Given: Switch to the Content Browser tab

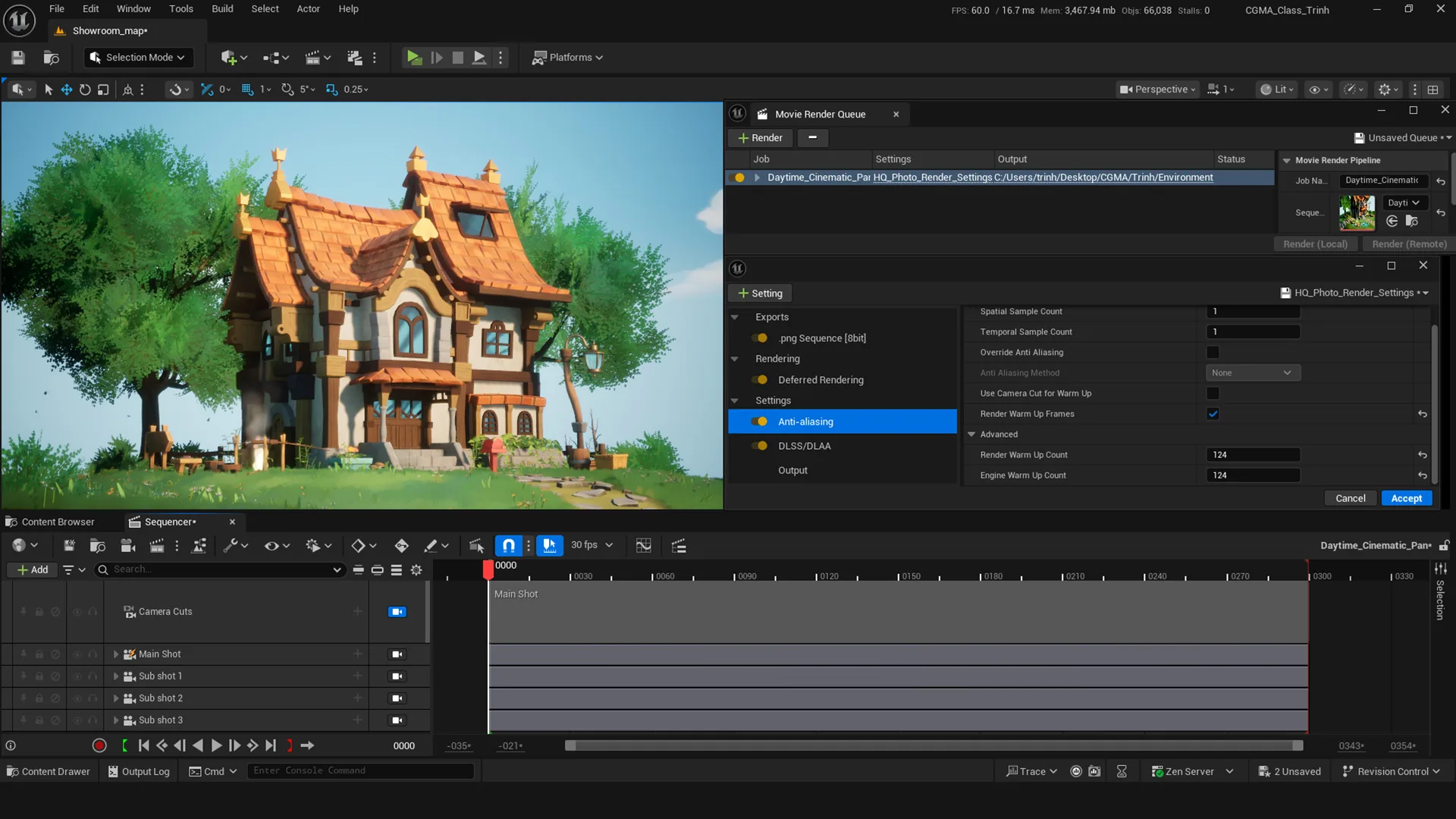Looking at the screenshot, I should coord(58,522).
